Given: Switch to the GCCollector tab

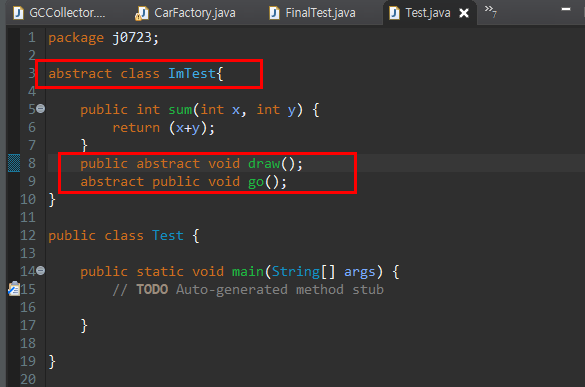Looking at the screenshot, I should 59,13.
